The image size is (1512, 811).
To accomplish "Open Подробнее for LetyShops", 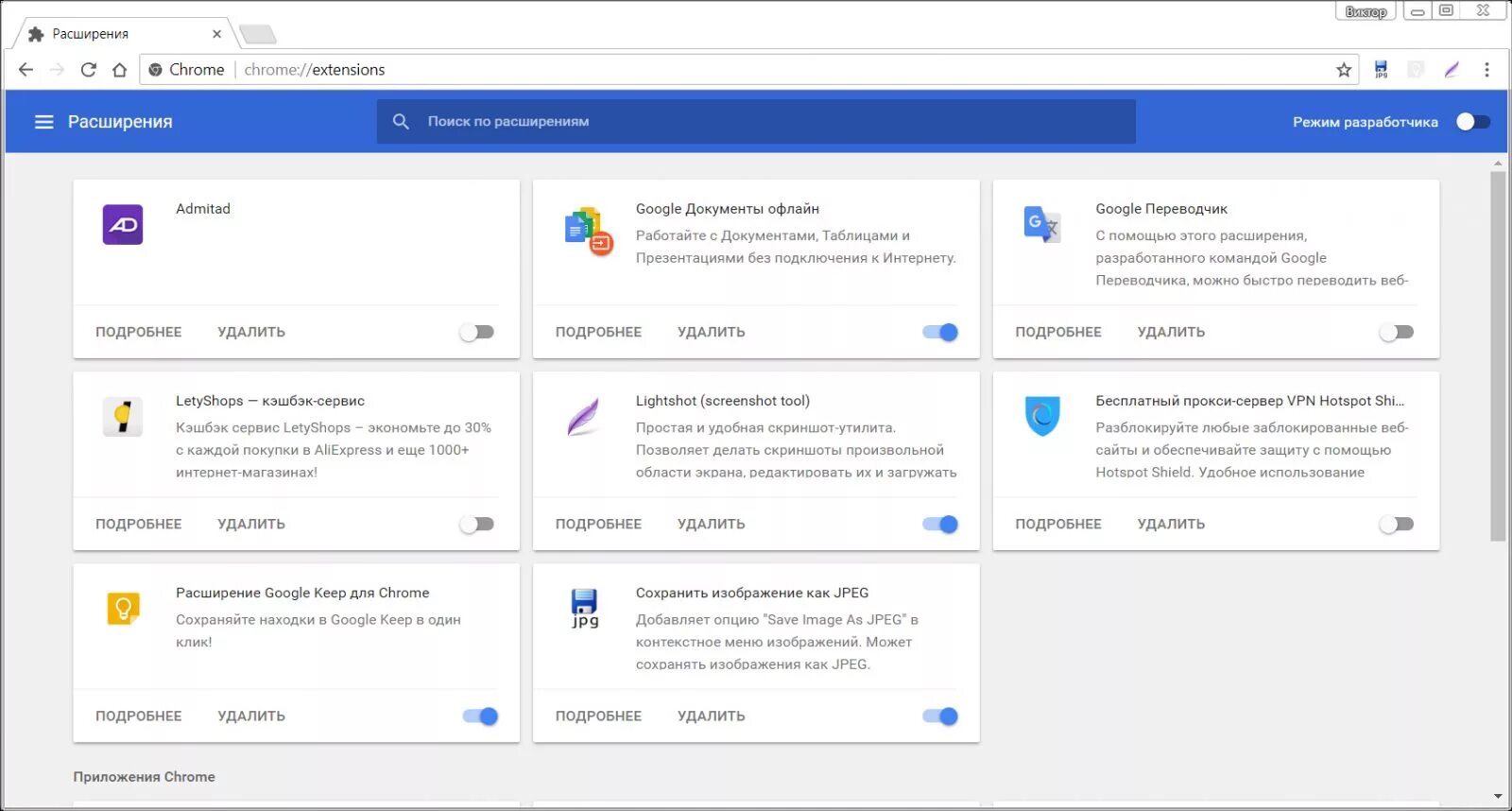I will 139,524.
